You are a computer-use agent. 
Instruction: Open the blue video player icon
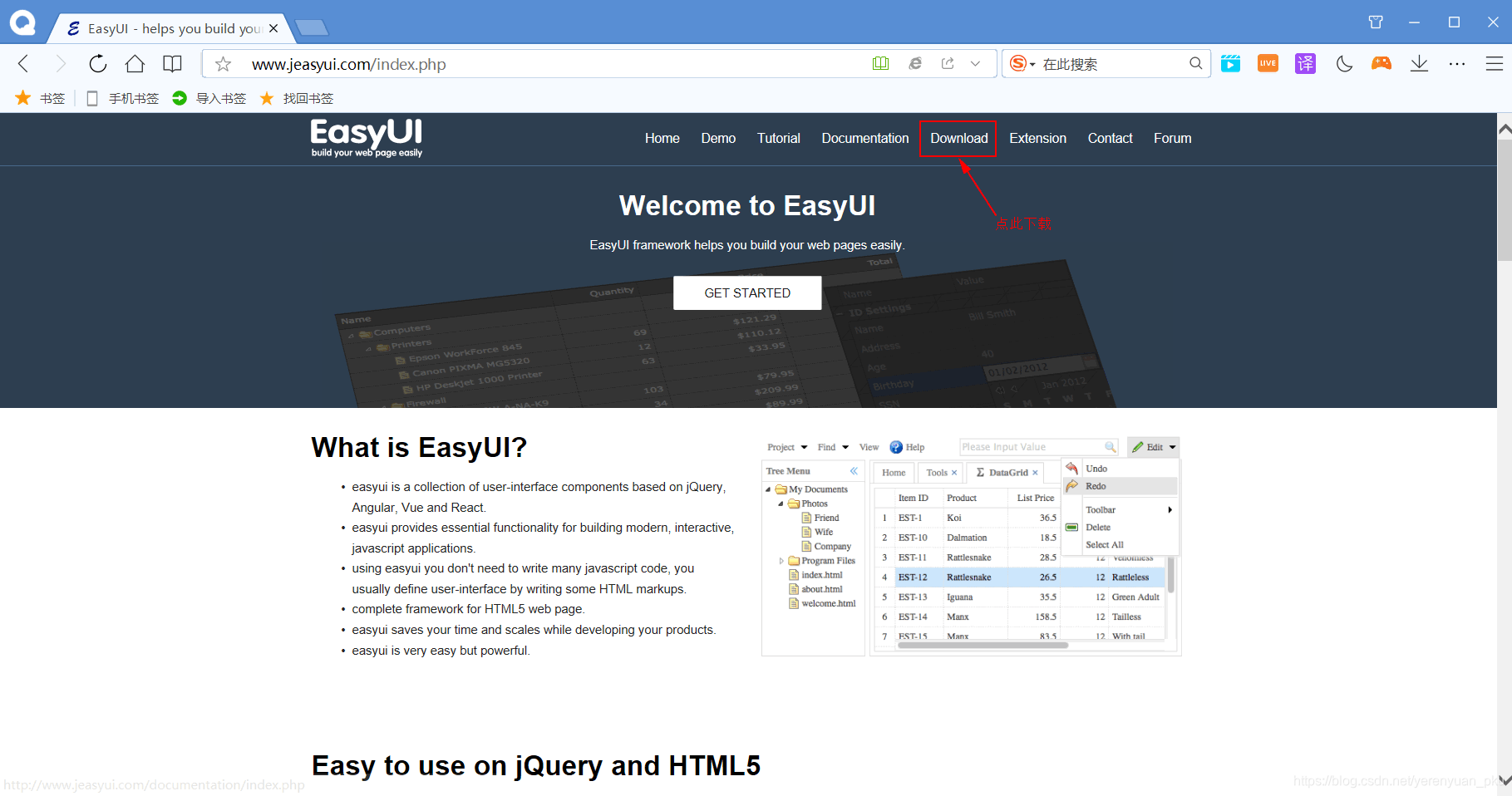point(1230,63)
